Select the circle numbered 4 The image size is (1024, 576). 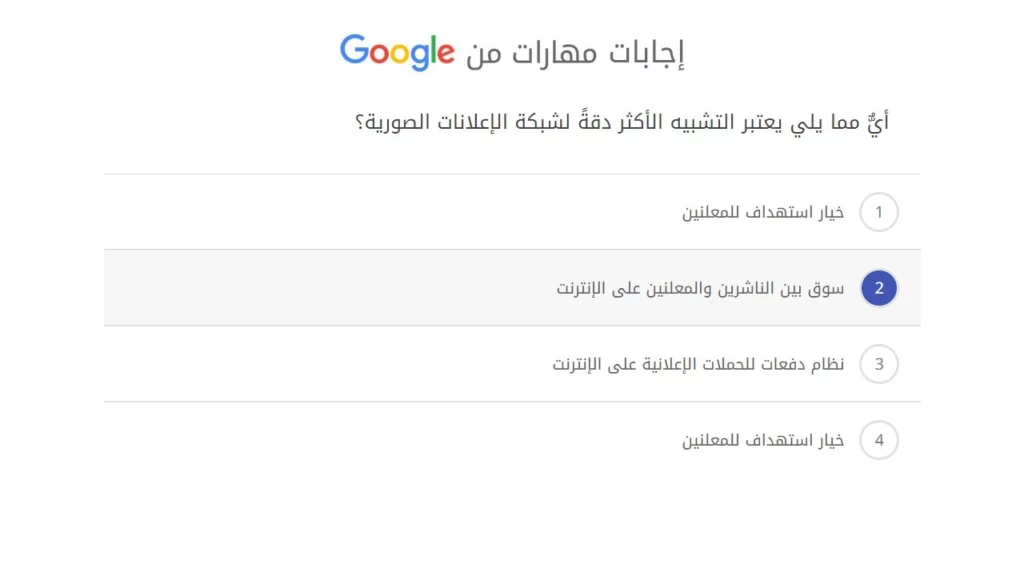click(x=878, y=440)
